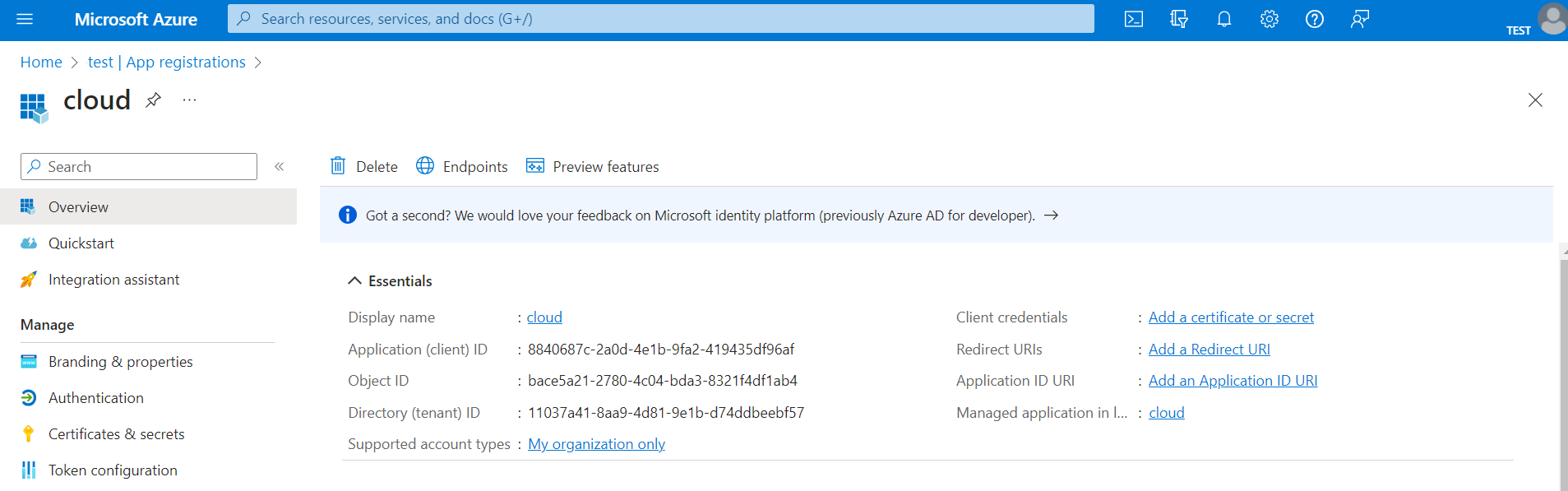Open Directories + subscriptions filter icon
The width and height of the screenshot is (1568, 491).
click(x=1179, y=19)
